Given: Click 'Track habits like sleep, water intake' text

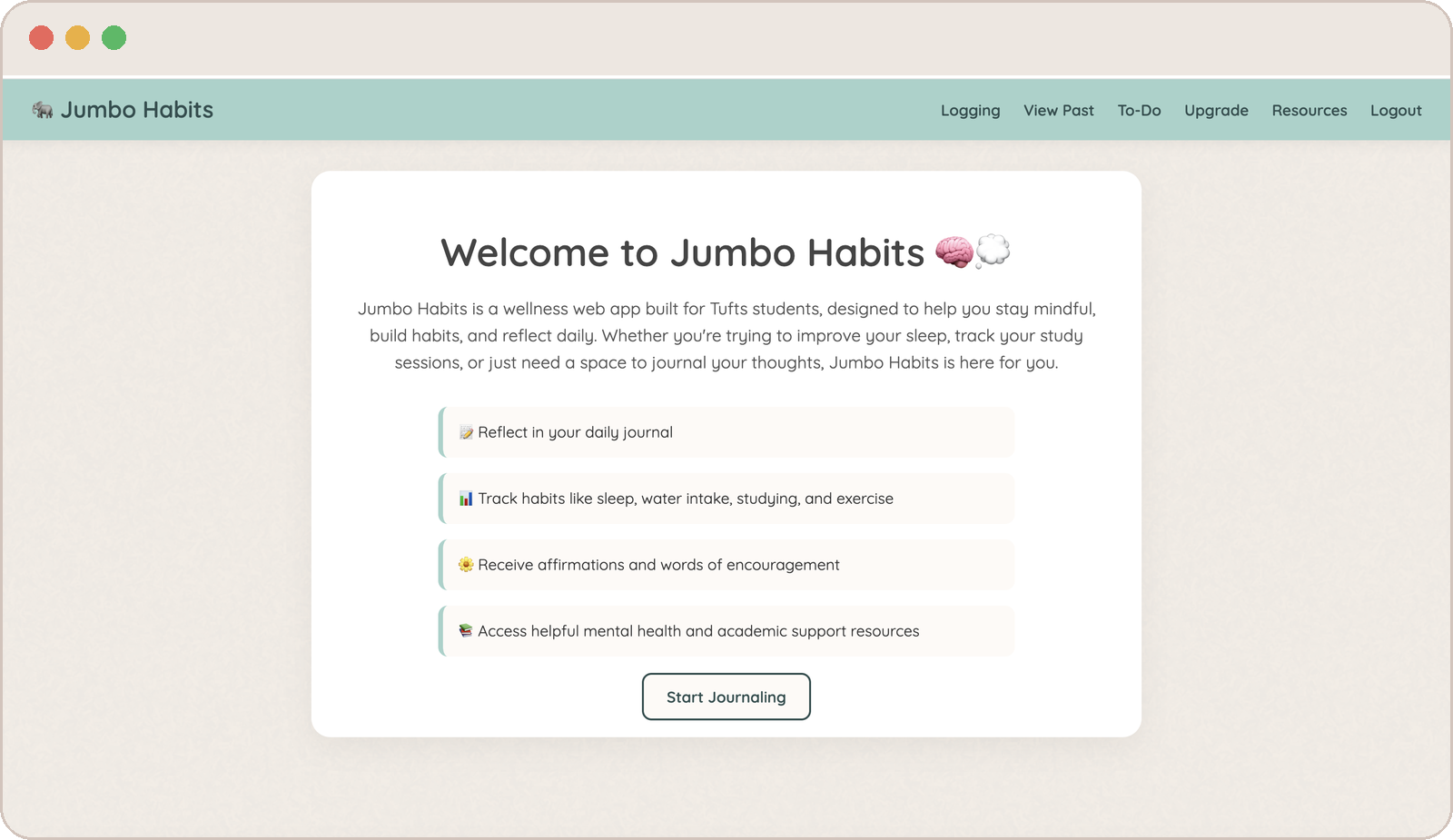Looking at the screenshot, I should pos(686,499).
